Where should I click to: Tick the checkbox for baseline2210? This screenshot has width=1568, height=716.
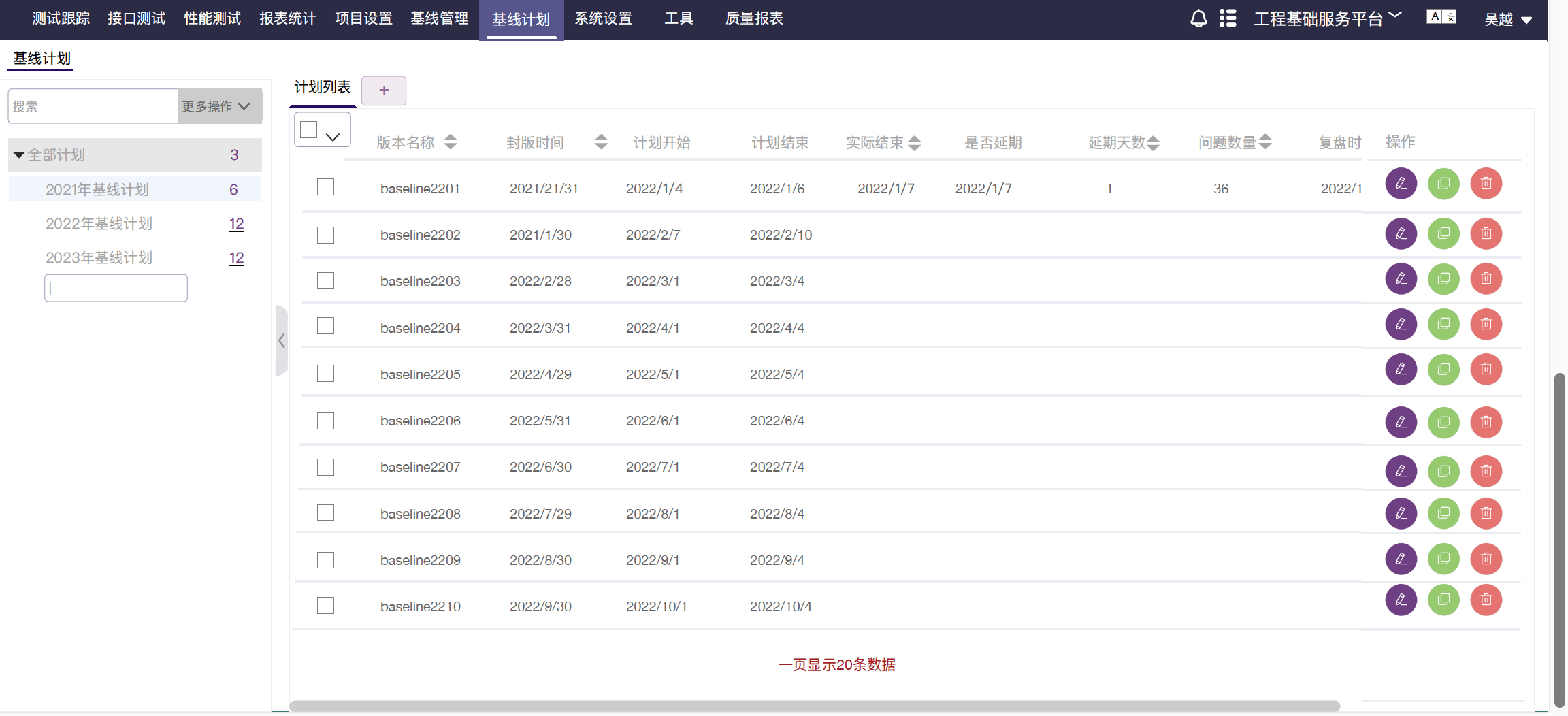pyautogui.click(x=325, y=605)
